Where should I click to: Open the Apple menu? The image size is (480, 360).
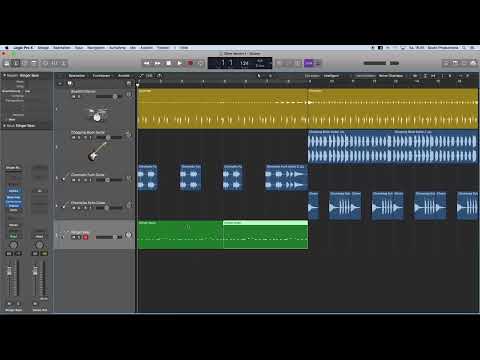click(x=6, y=48)
